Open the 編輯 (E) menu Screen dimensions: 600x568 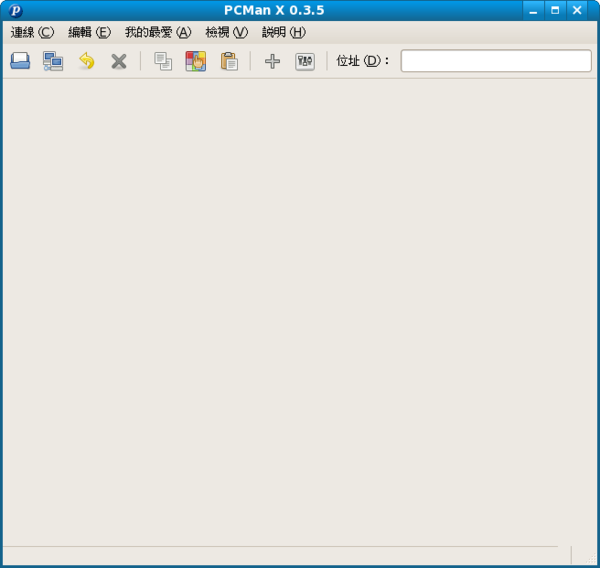tap(90, 32)
